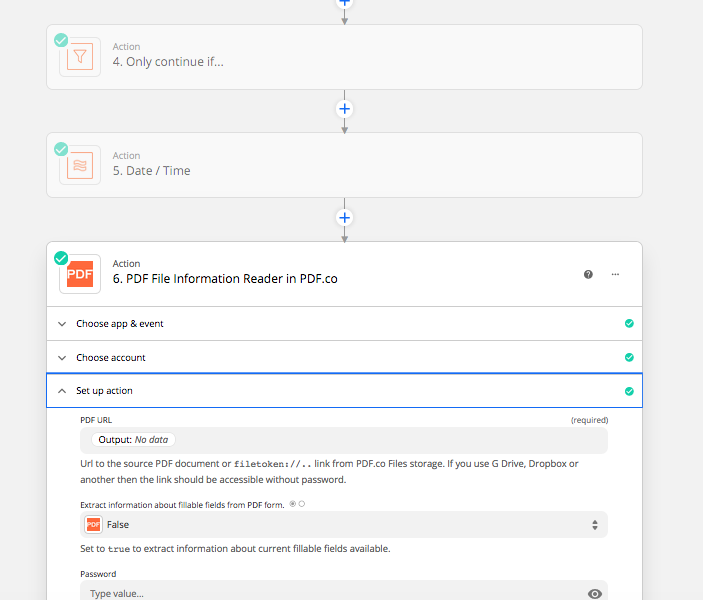
Task: Add a step between steps 4 and 5
Action: 344,109
